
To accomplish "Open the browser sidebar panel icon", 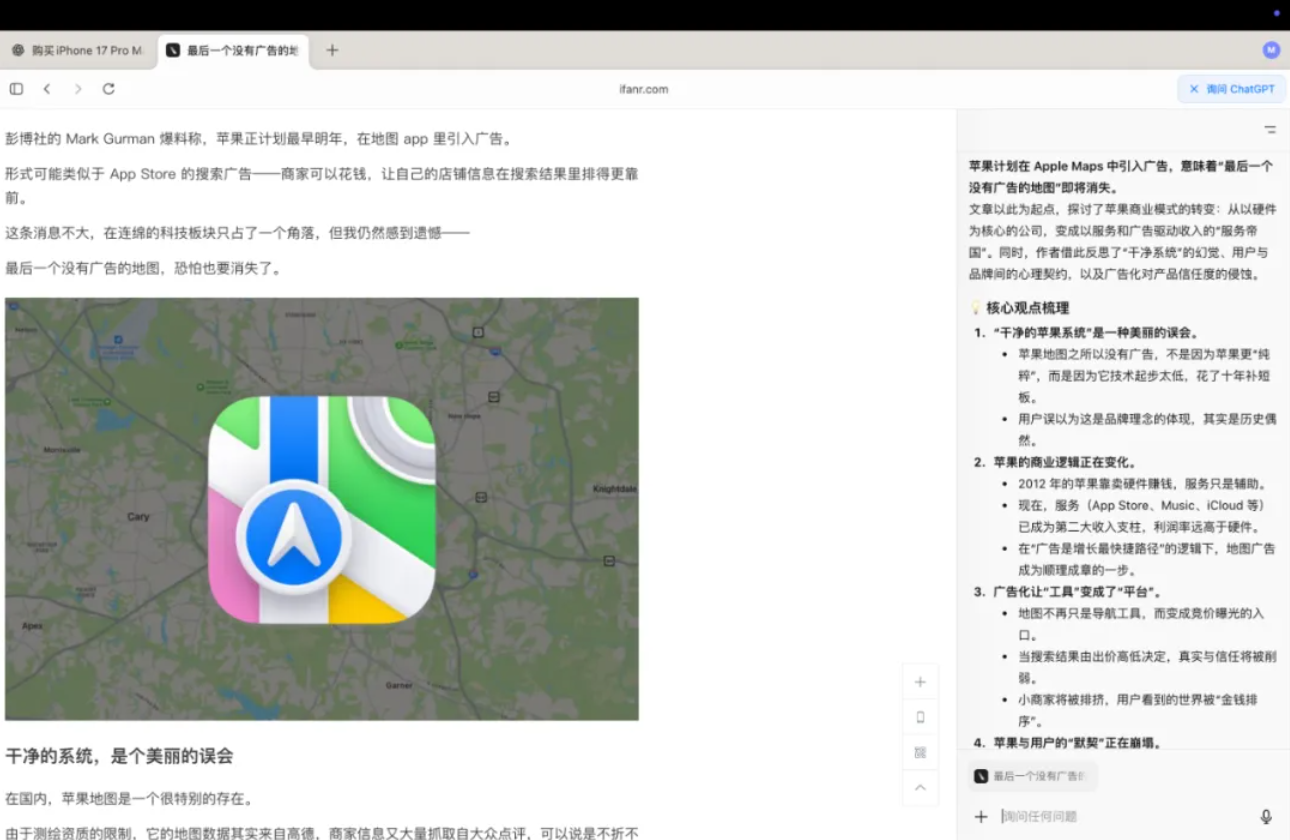I will (x=15, y=88).
